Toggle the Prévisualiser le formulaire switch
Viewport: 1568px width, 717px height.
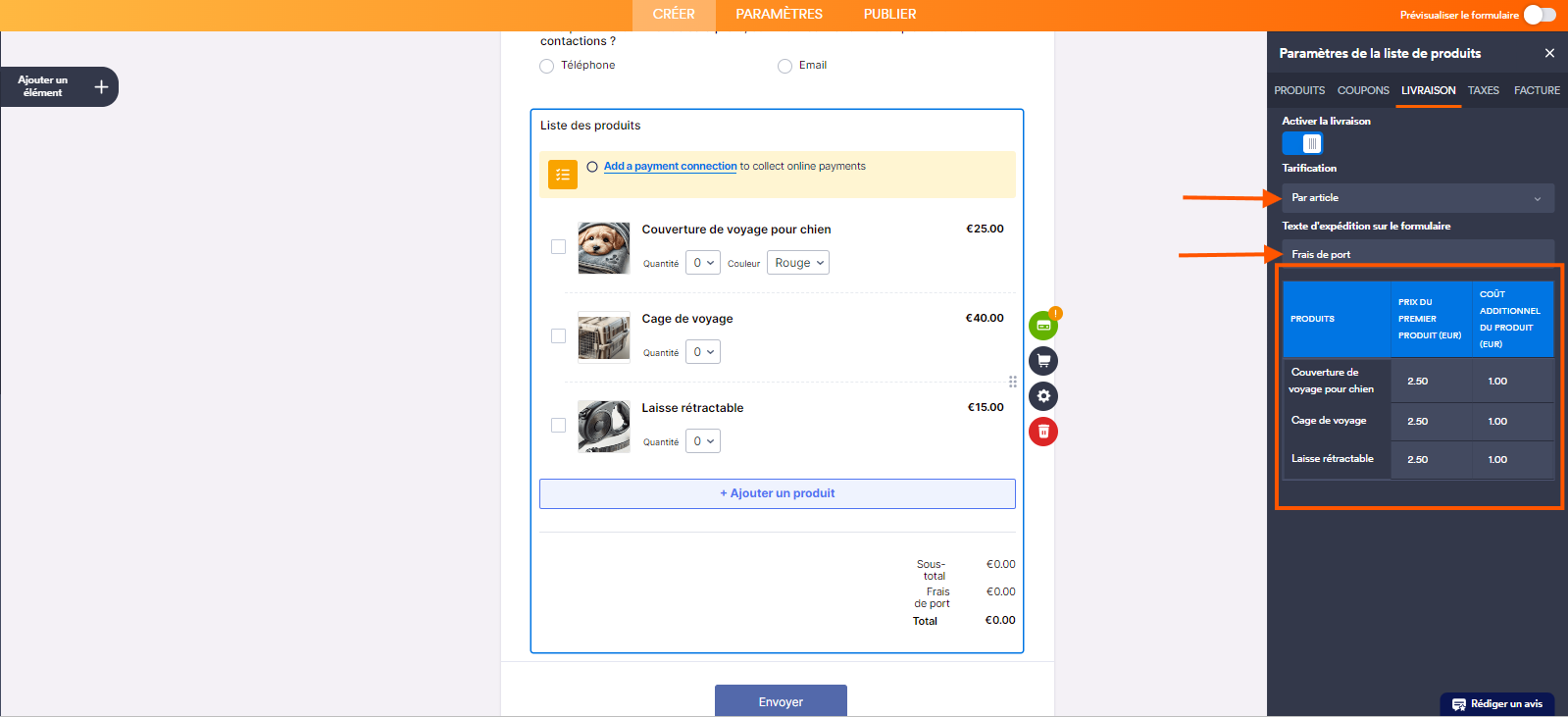(x=1540, y=15)
